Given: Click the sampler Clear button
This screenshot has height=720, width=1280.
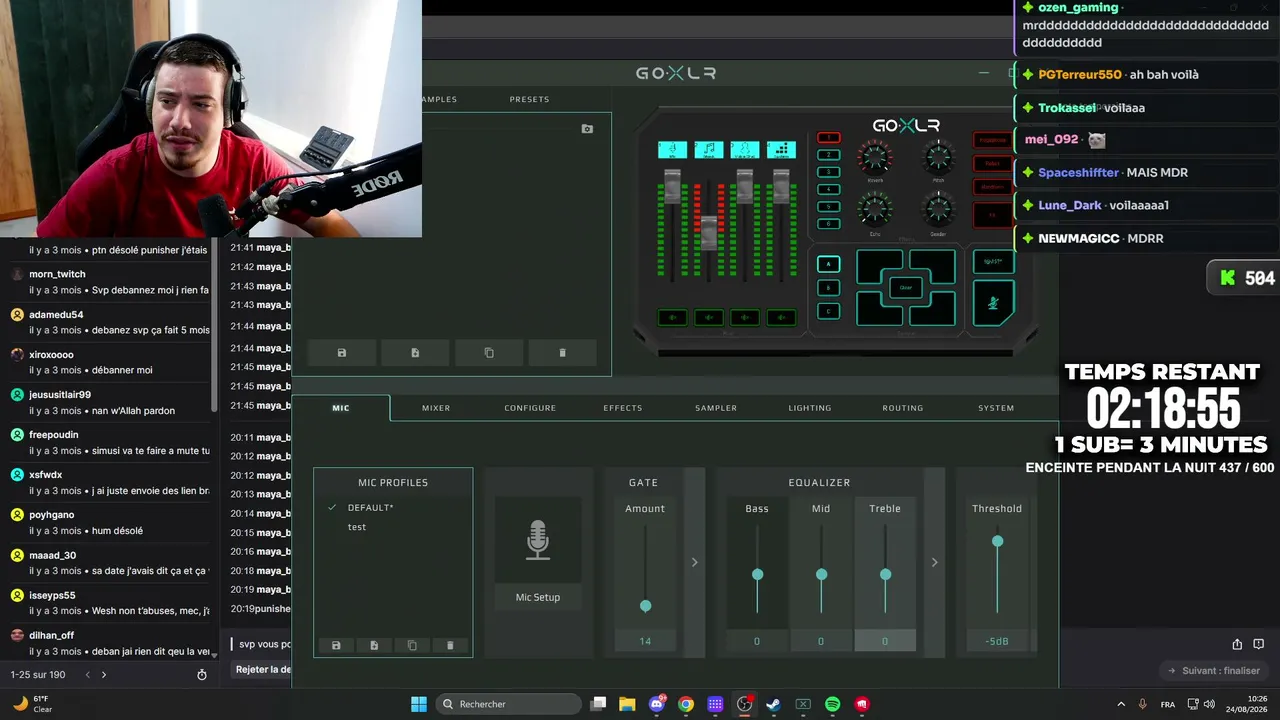Looking at the screenshot, I should coord(906,288).
